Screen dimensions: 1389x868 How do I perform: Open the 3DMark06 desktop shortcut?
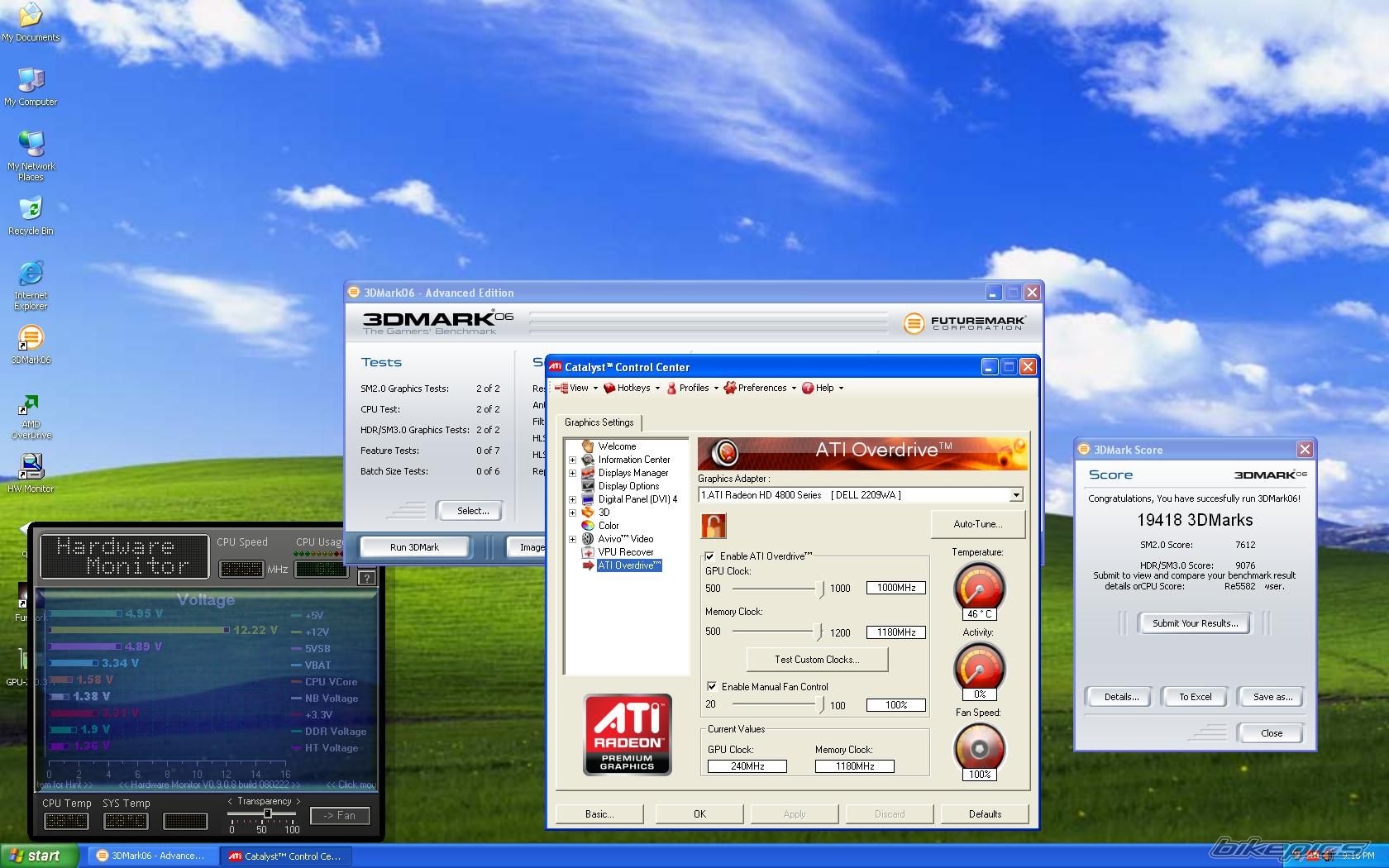(x=31, y=339)
